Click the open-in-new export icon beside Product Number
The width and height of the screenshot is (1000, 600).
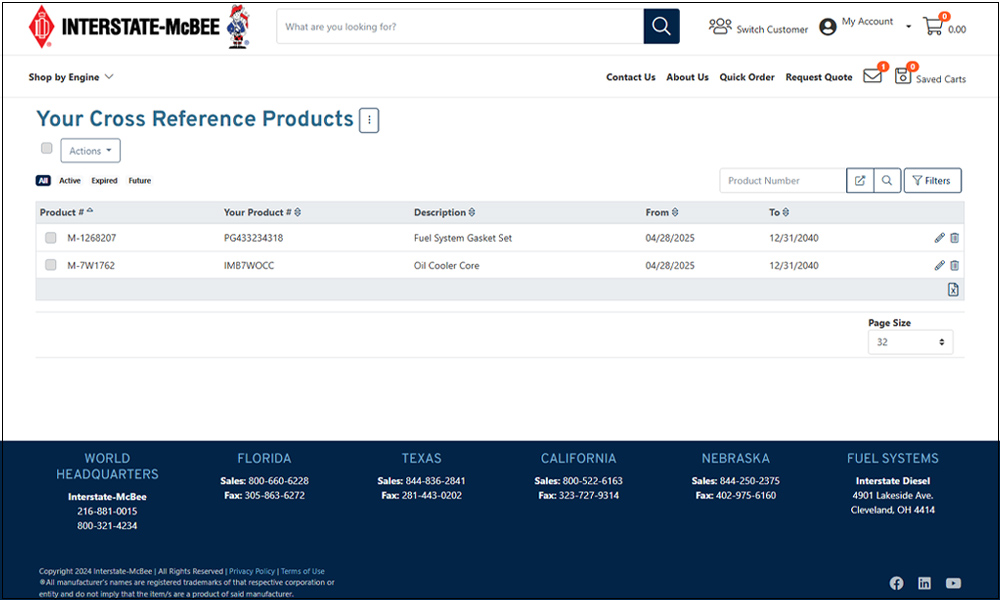(860, 180)
